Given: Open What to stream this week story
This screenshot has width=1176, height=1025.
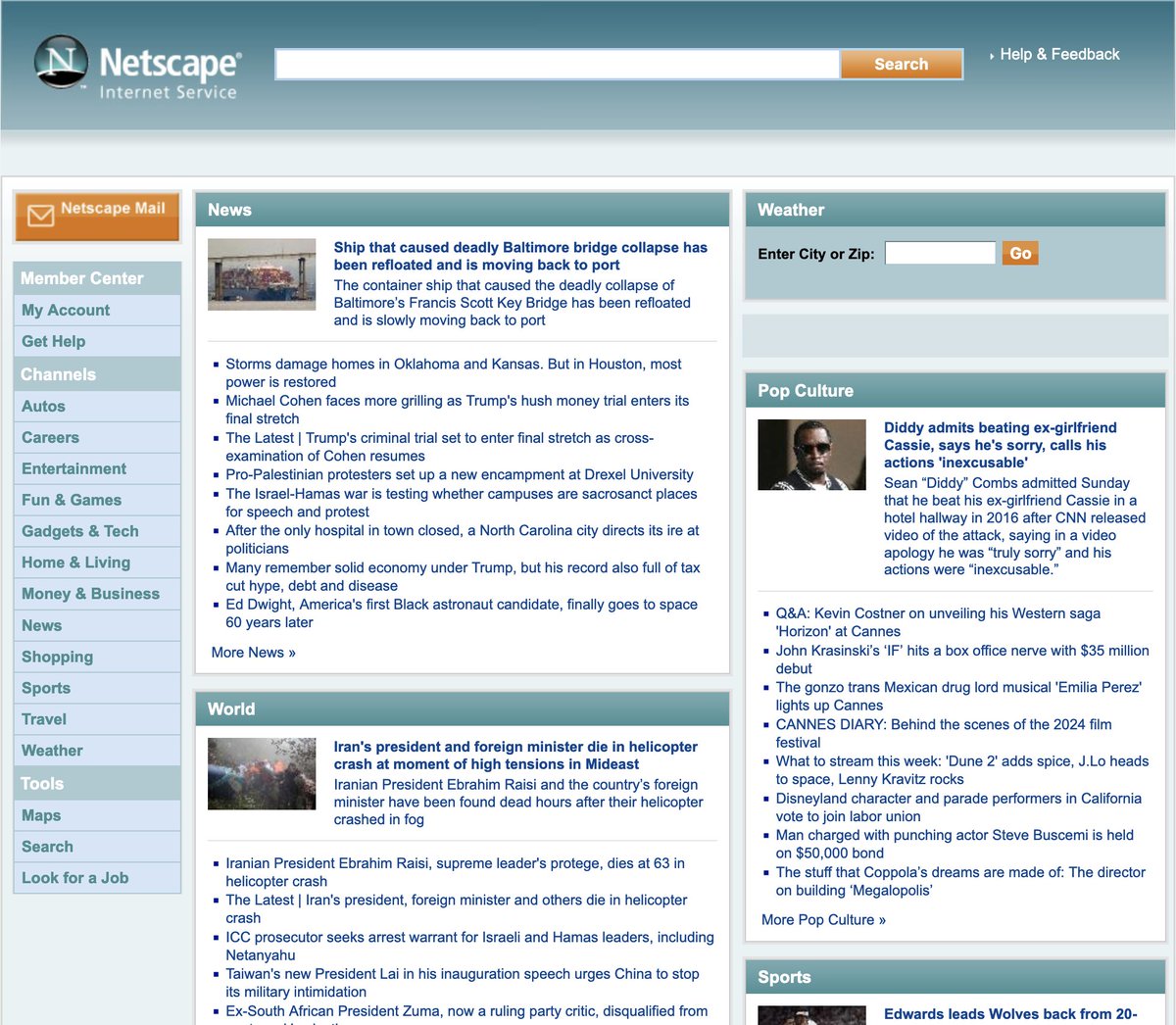Looking at the screenshot, I should click(962, 770).
